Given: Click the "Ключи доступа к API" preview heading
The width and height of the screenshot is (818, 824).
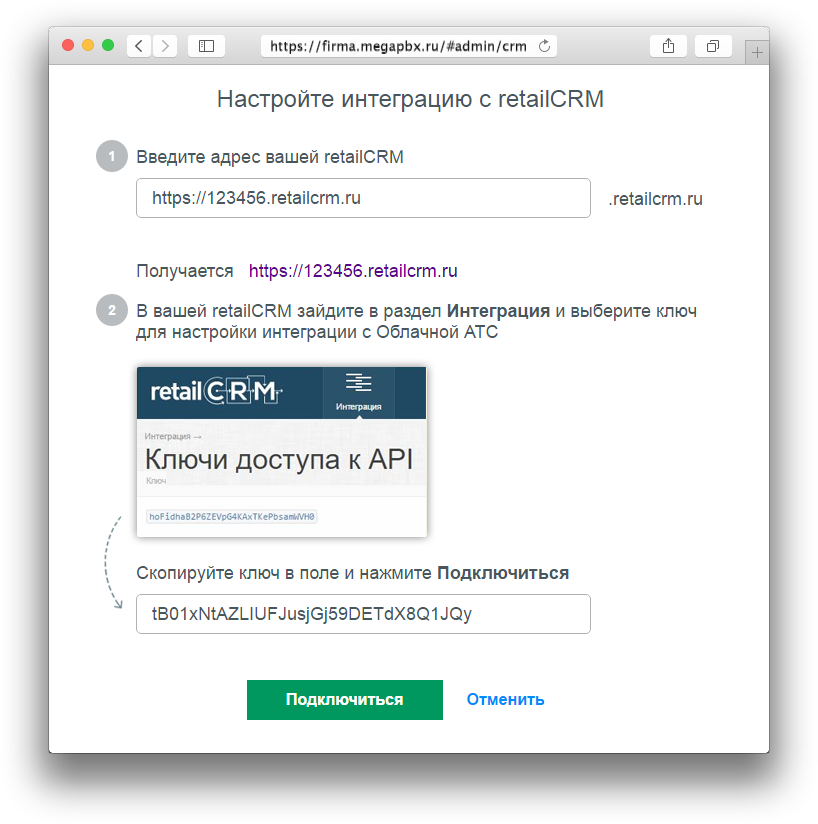Looking at the screenshot, I should 279,459.
